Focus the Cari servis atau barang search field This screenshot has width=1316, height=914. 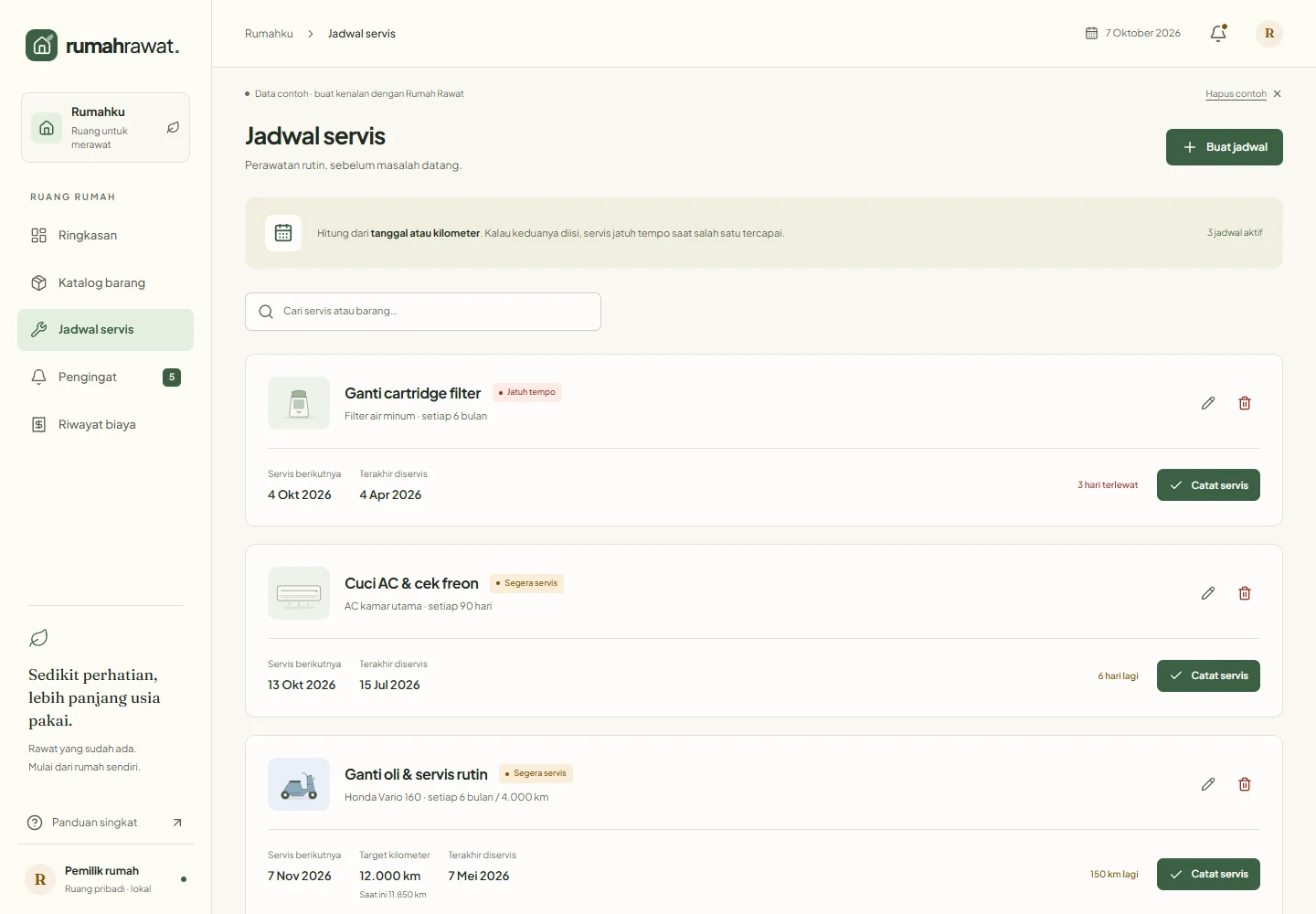pos(423,312)
